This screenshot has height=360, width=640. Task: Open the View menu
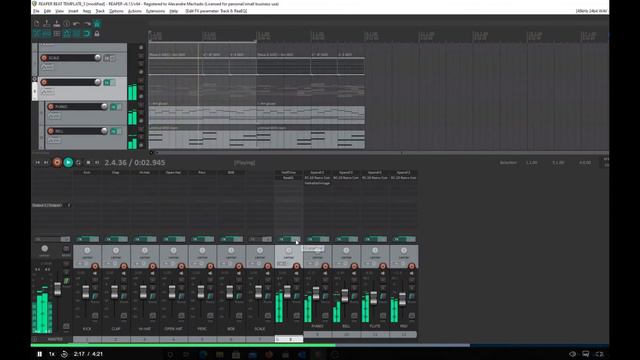pos(60,11)
